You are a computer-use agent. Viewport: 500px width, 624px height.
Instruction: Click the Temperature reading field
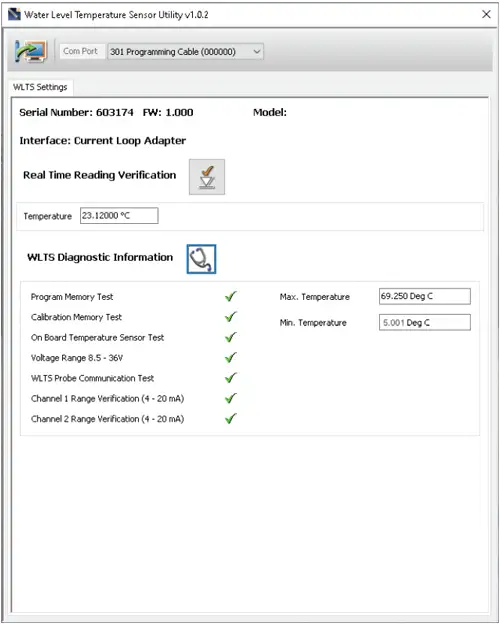pyautogui.click(x=119, y=216)
